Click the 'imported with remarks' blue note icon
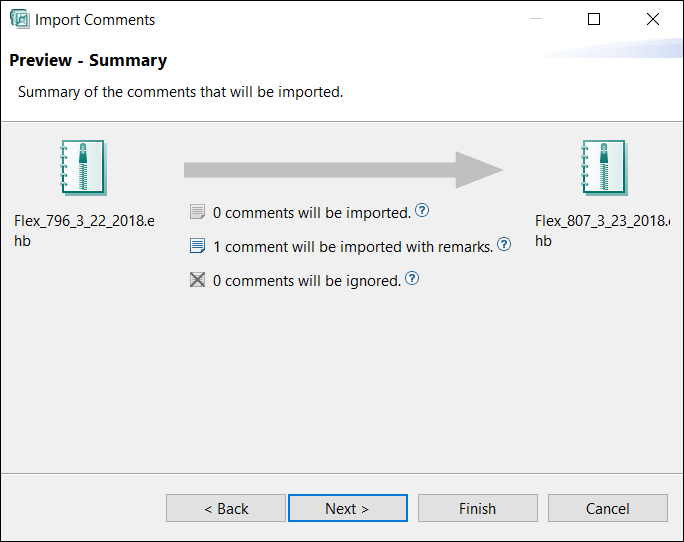Screen dimensions: 684x542 tap(198, 246)
